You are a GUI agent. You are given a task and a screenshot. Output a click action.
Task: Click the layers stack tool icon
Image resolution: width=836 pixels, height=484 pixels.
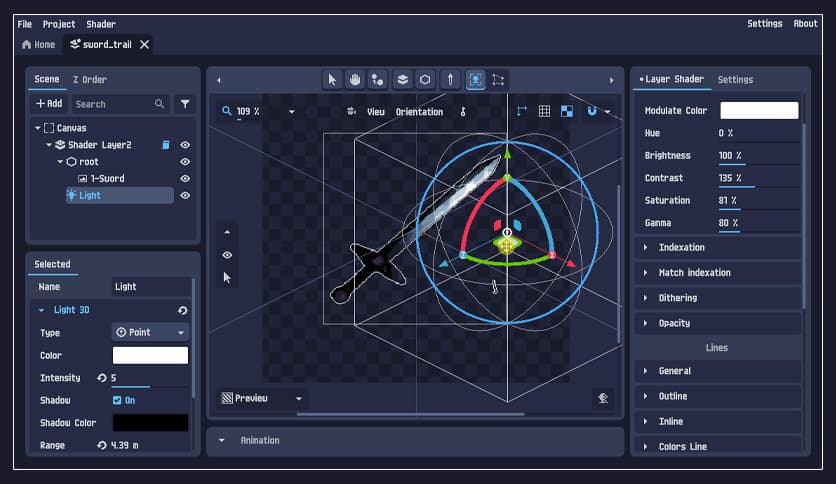(402, 79)
